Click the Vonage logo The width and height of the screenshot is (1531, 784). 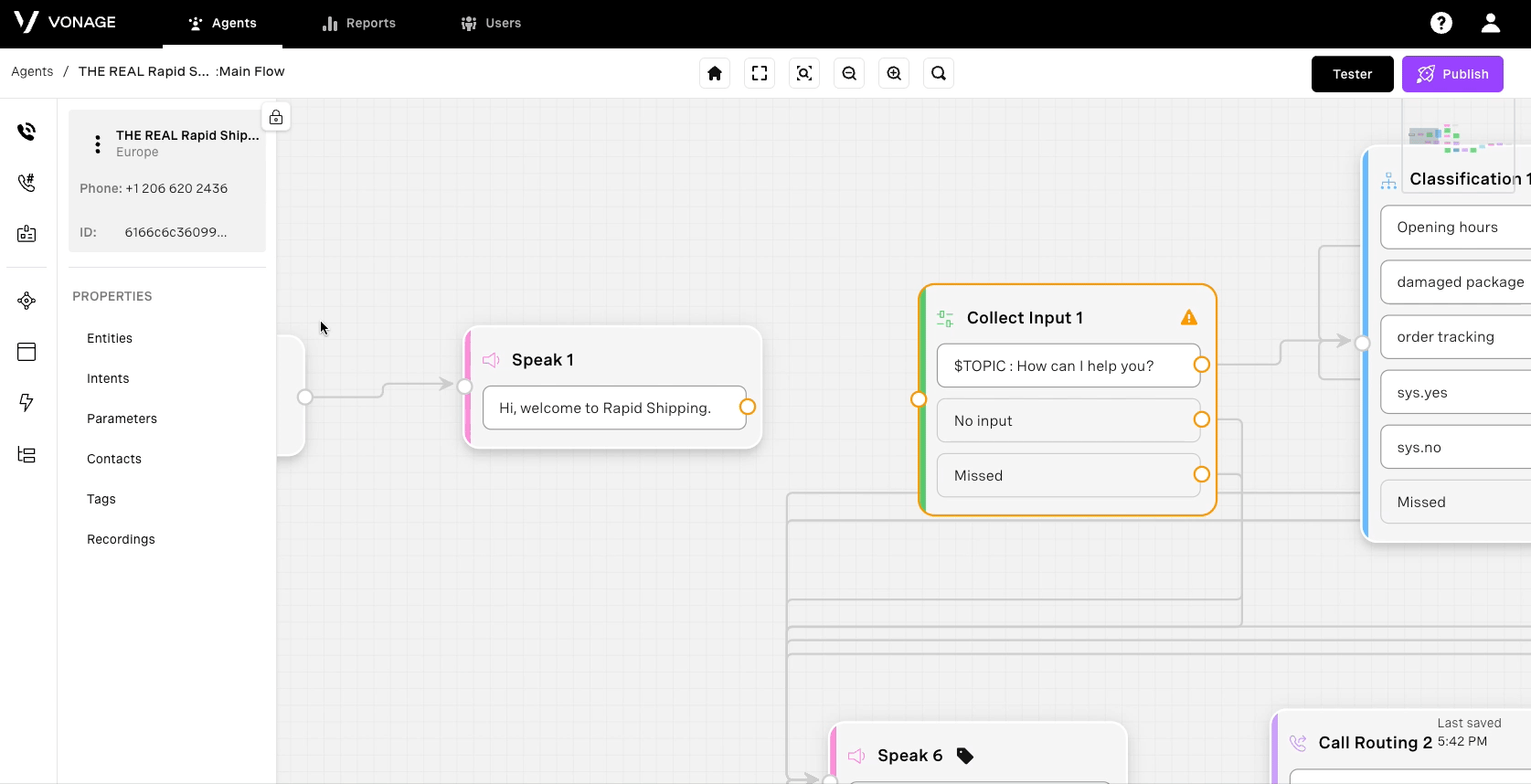tap(65, 22)
